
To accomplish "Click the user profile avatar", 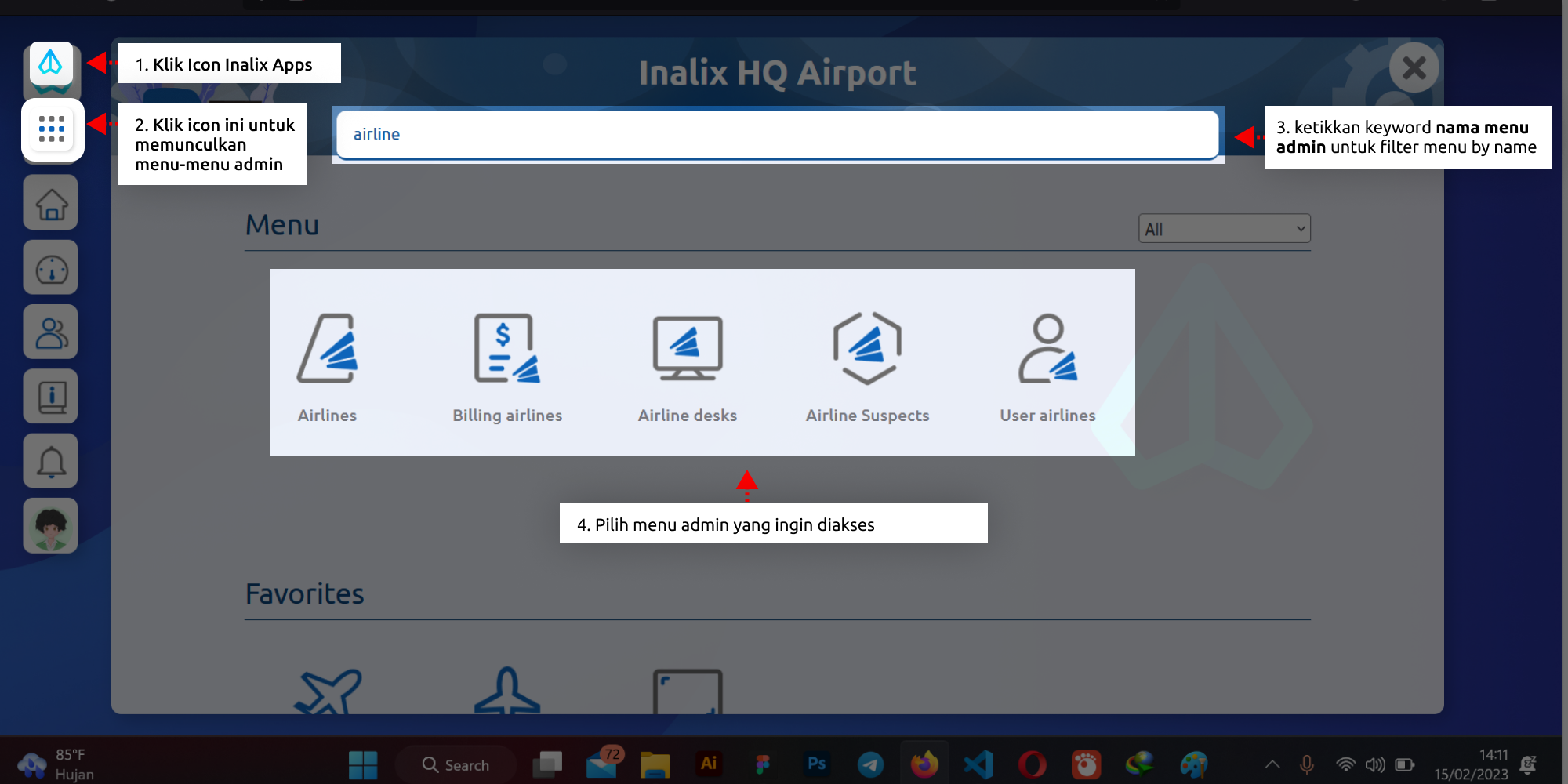I will click(50, 524).
